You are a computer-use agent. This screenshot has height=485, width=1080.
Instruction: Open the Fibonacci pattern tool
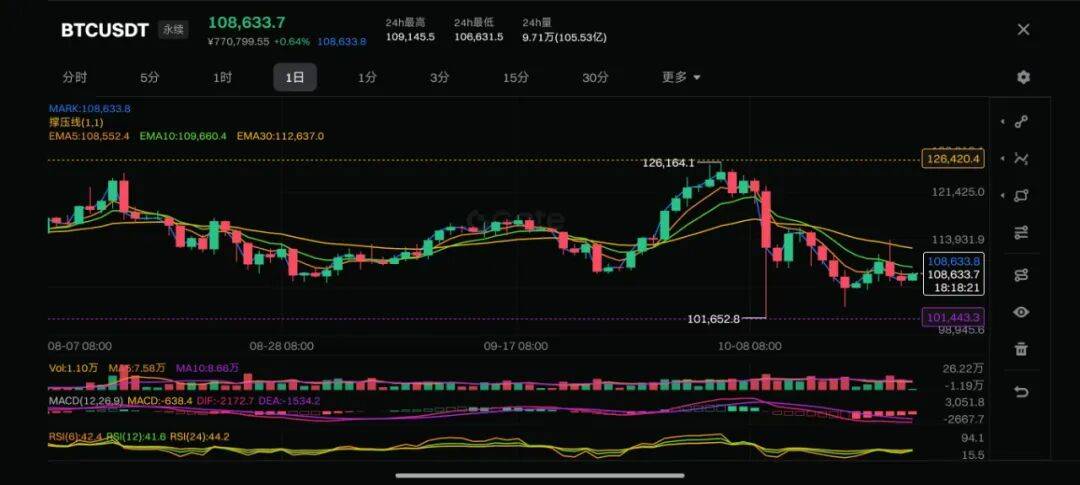[x=1021, y=158]
